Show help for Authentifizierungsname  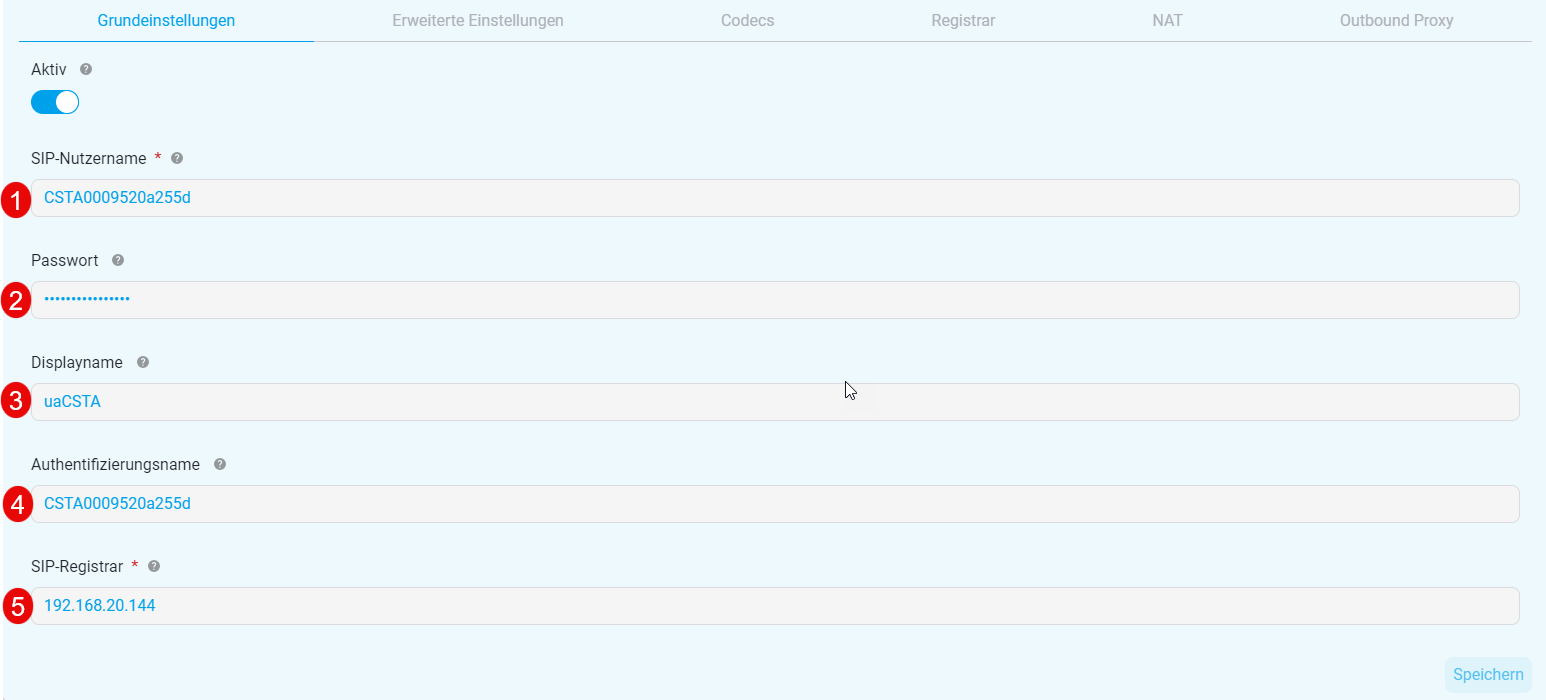[220, 464]
